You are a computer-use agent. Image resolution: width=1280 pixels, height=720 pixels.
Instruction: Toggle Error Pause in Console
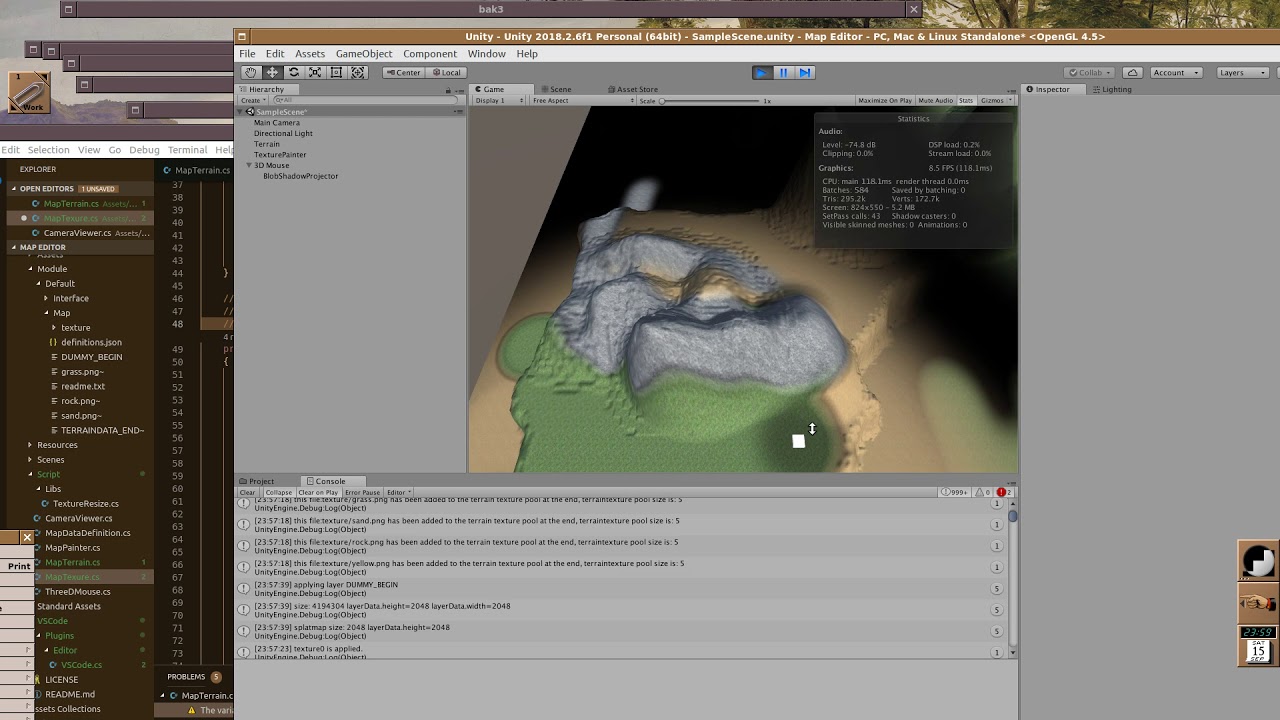point(363,492)
